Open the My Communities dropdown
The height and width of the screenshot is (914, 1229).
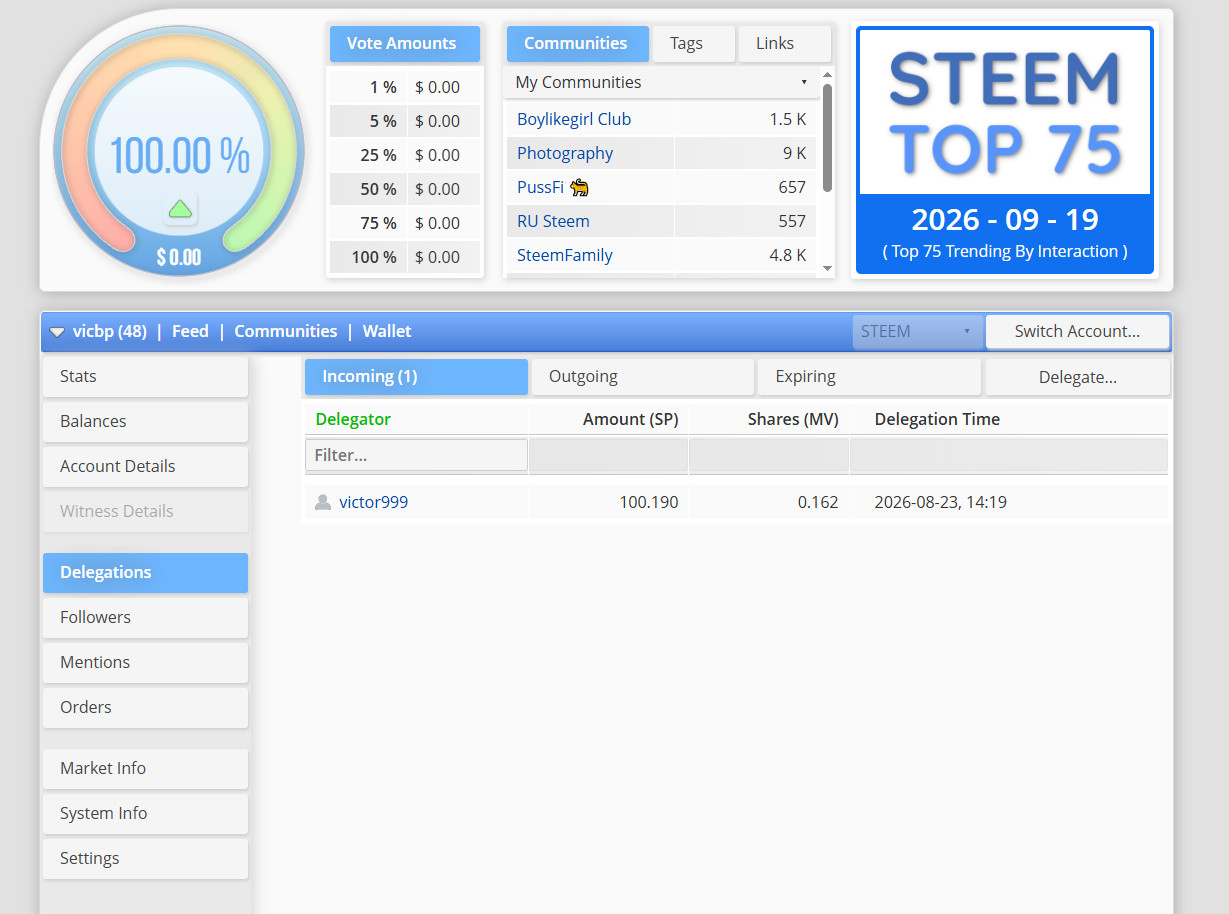tap(661, 82)
